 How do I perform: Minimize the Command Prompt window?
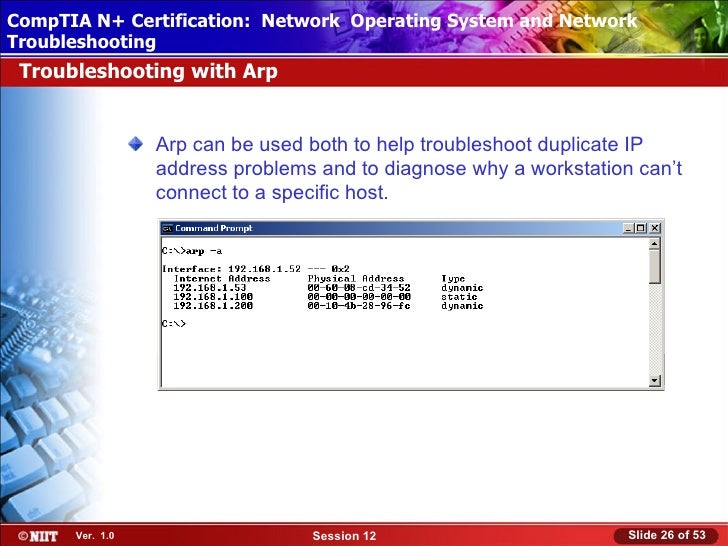coord(628,228)
